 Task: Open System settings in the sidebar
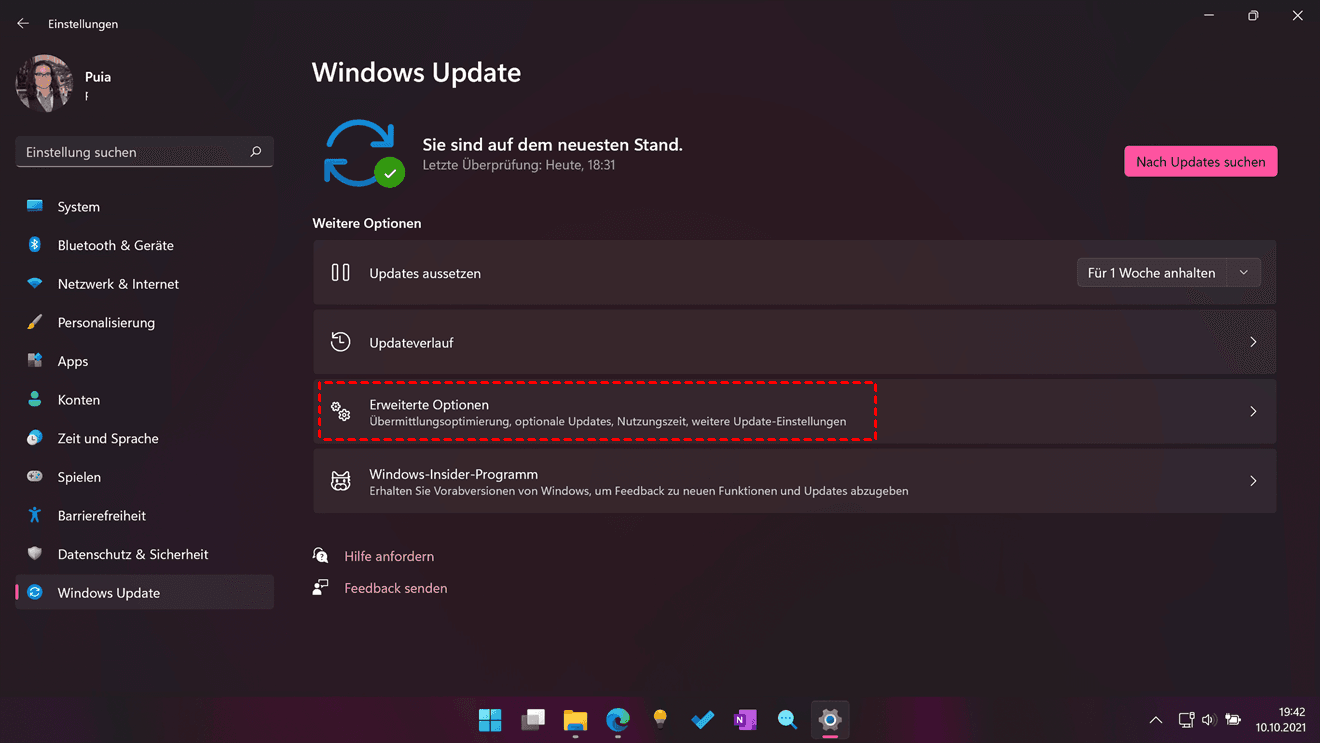pyautogui.click(x=144, y=206)
